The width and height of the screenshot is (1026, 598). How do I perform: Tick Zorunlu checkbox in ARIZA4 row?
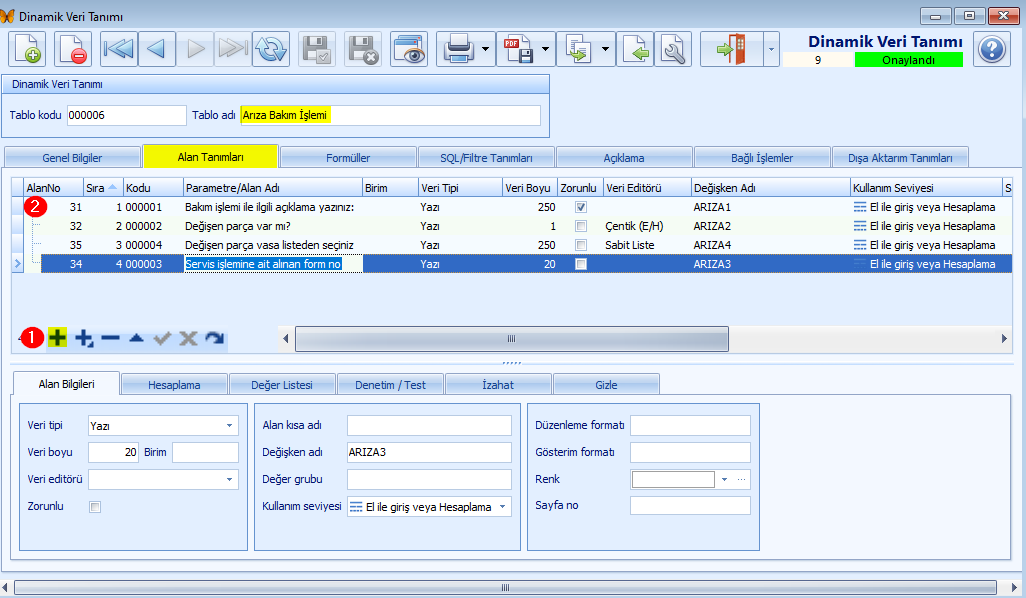(x=580, y=245)
